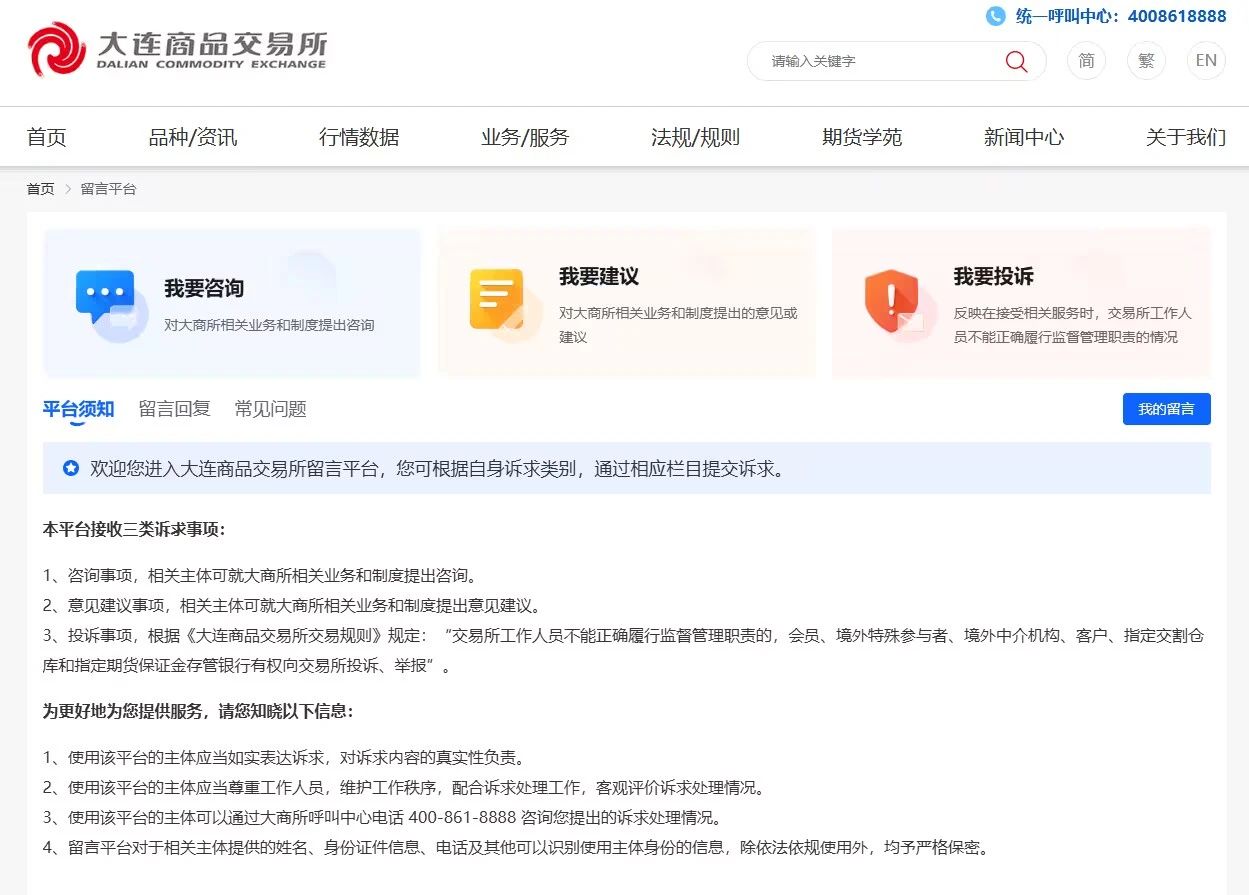This screenshot has width=1249, height=895.
Task: Click the yellow note suggestion icon
Action: pos(498,299)
